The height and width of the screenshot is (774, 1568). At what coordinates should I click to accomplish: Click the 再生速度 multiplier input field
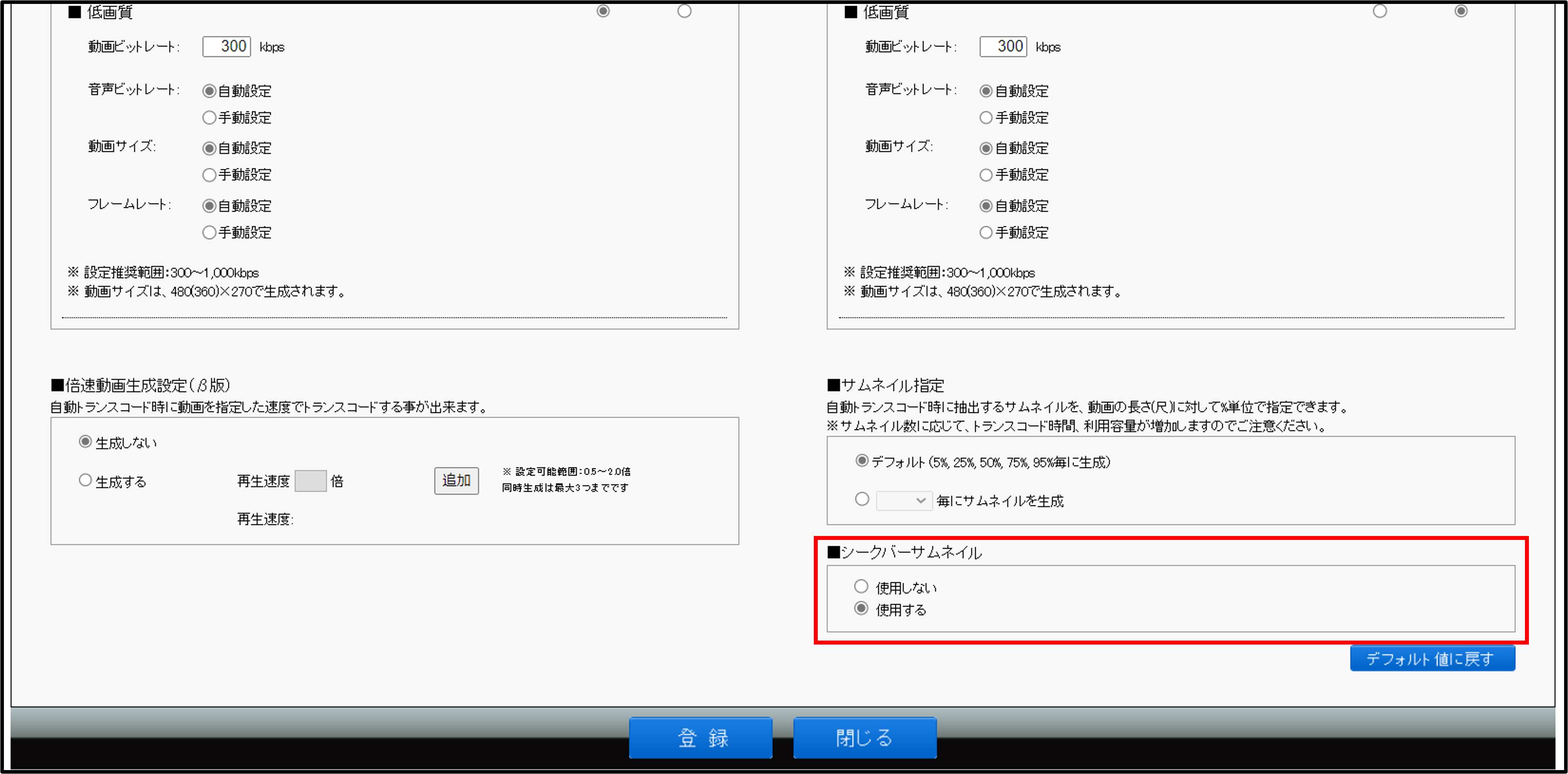click(x=310, y=481)
